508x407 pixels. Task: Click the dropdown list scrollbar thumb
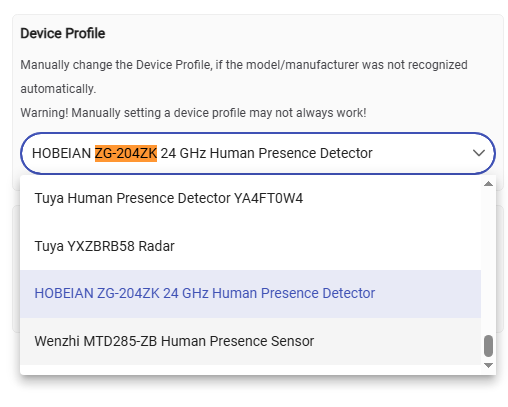(x=488, y=346)
